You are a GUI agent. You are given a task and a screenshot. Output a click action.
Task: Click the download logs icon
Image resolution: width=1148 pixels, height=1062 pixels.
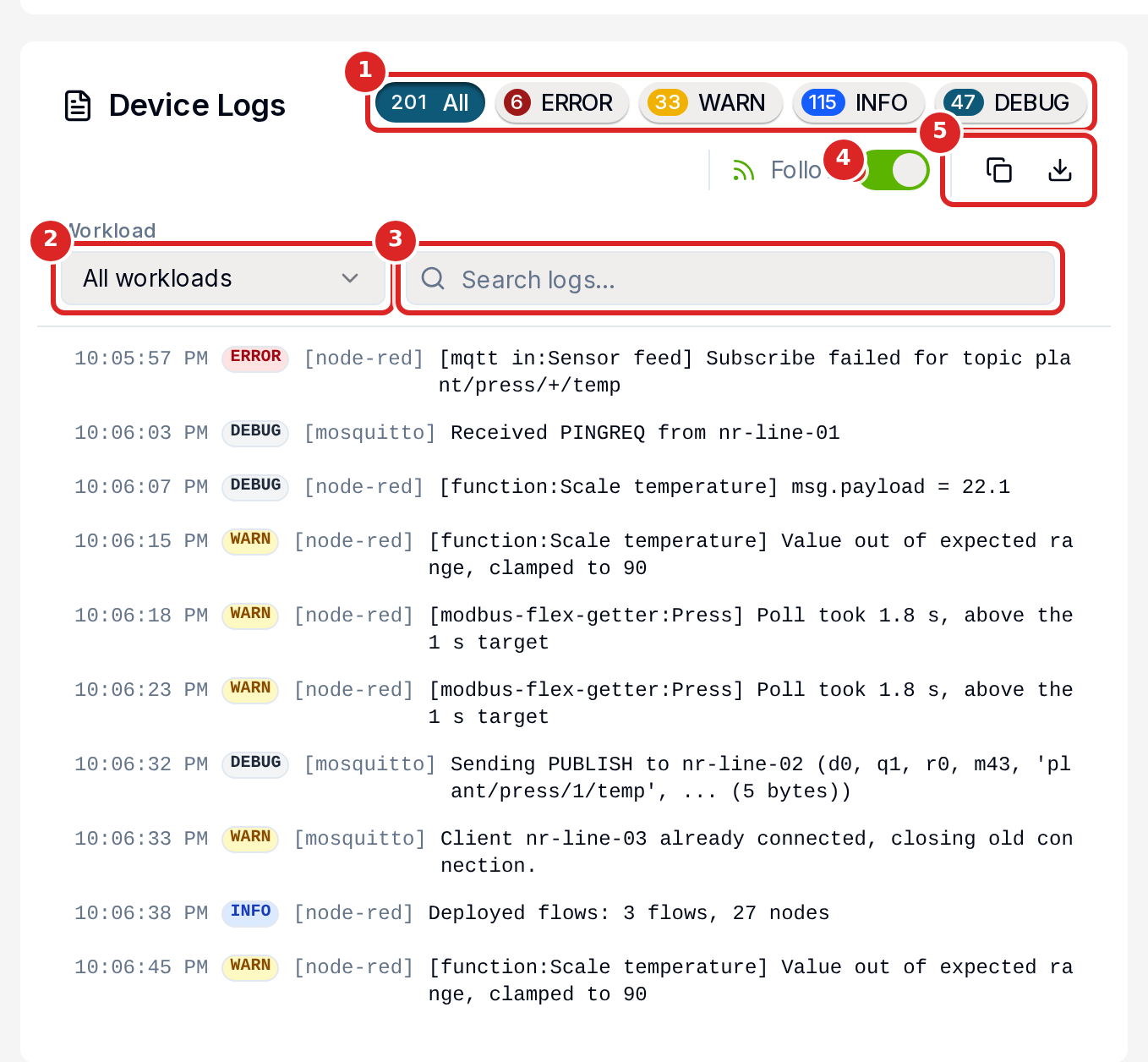[1059, 170]
